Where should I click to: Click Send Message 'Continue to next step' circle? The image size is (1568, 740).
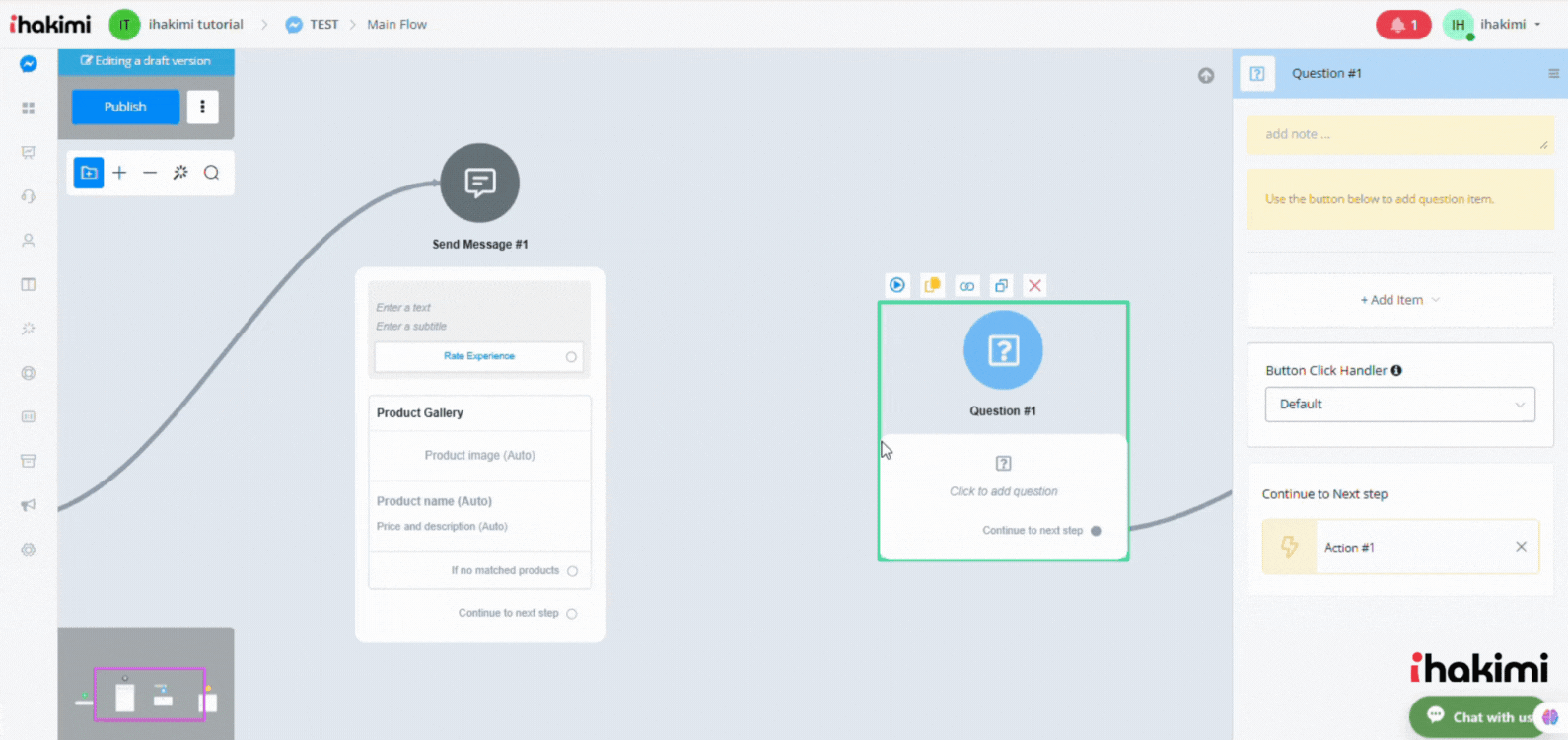[x=572, y=614]
